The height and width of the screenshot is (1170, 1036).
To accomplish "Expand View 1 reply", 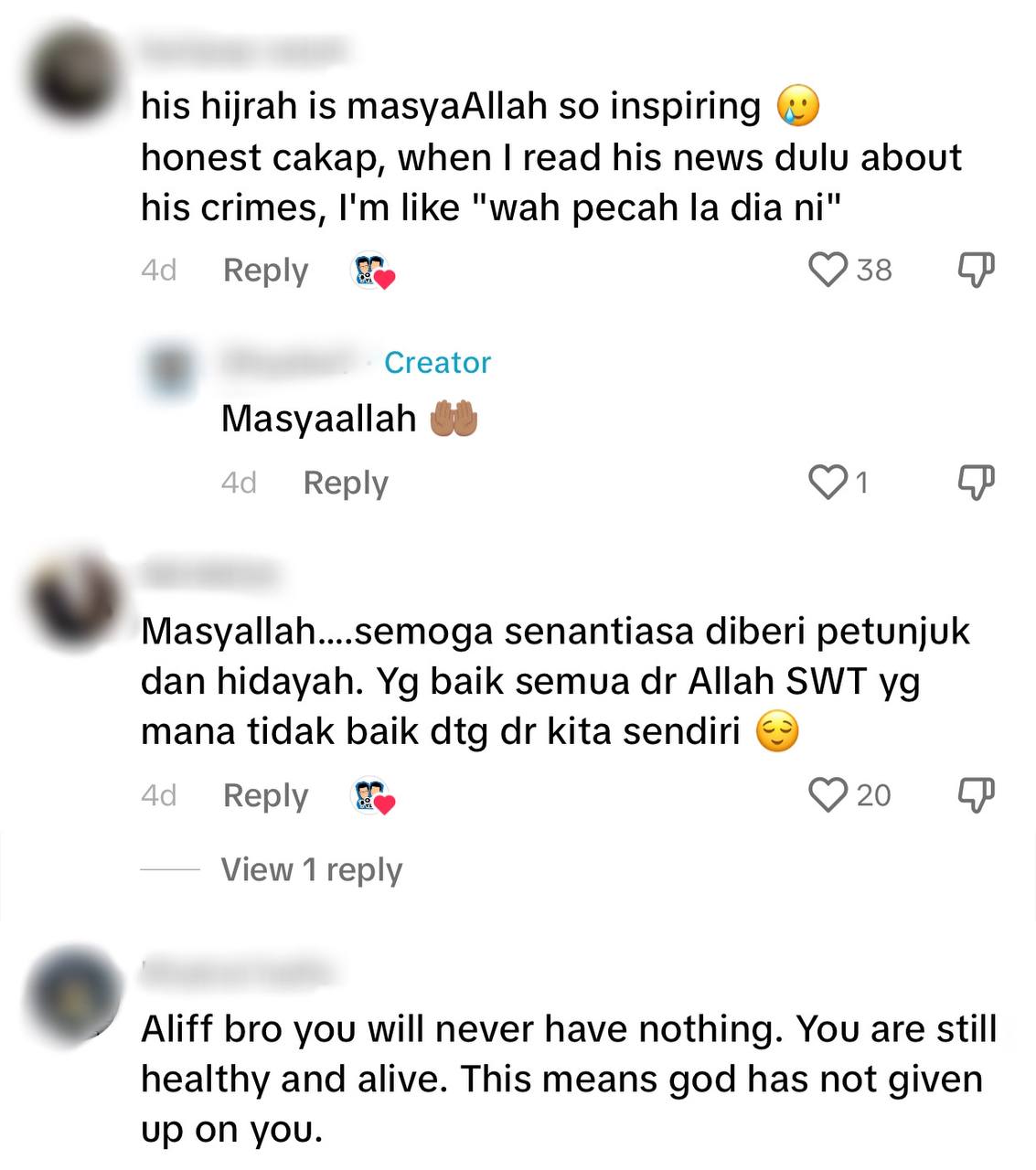I will [311, 869].
